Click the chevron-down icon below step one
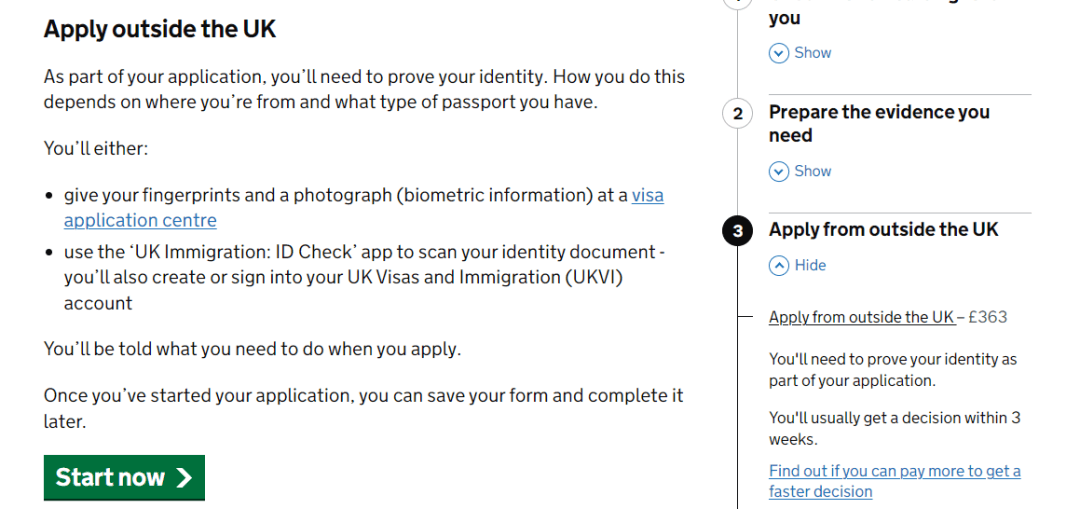This screenshot has height=509, width=1080. pyautogui.click(x=778, y=53)
